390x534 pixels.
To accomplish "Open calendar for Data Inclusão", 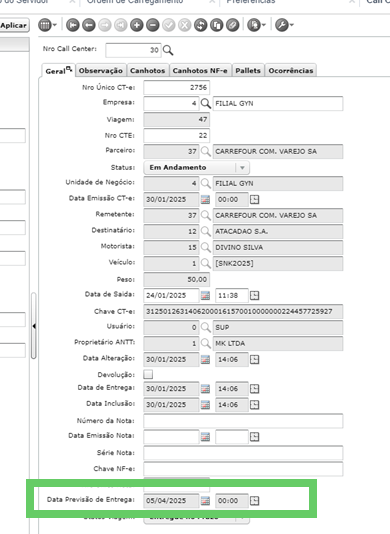I will [x=205, y=405].
